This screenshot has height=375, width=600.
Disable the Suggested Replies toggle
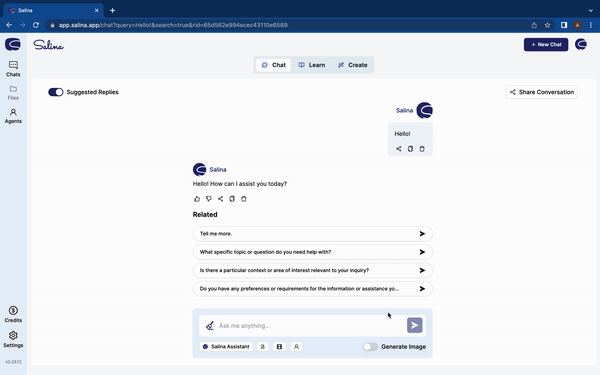tap(56, 92)
